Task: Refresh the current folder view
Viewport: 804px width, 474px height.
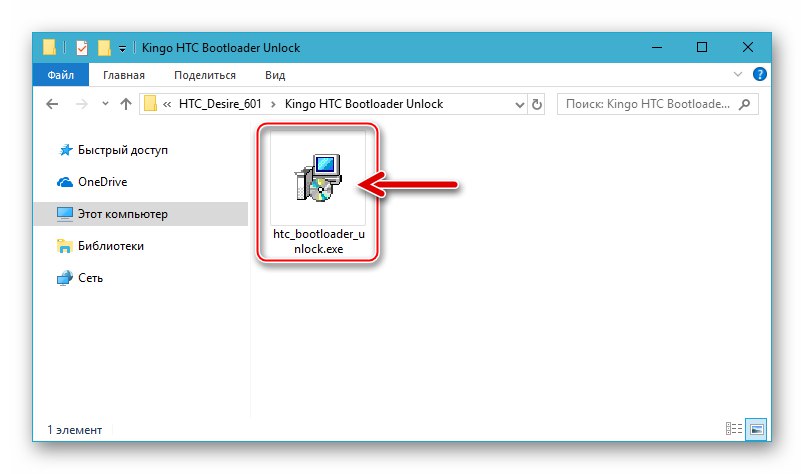Action: tap(536, 105)
